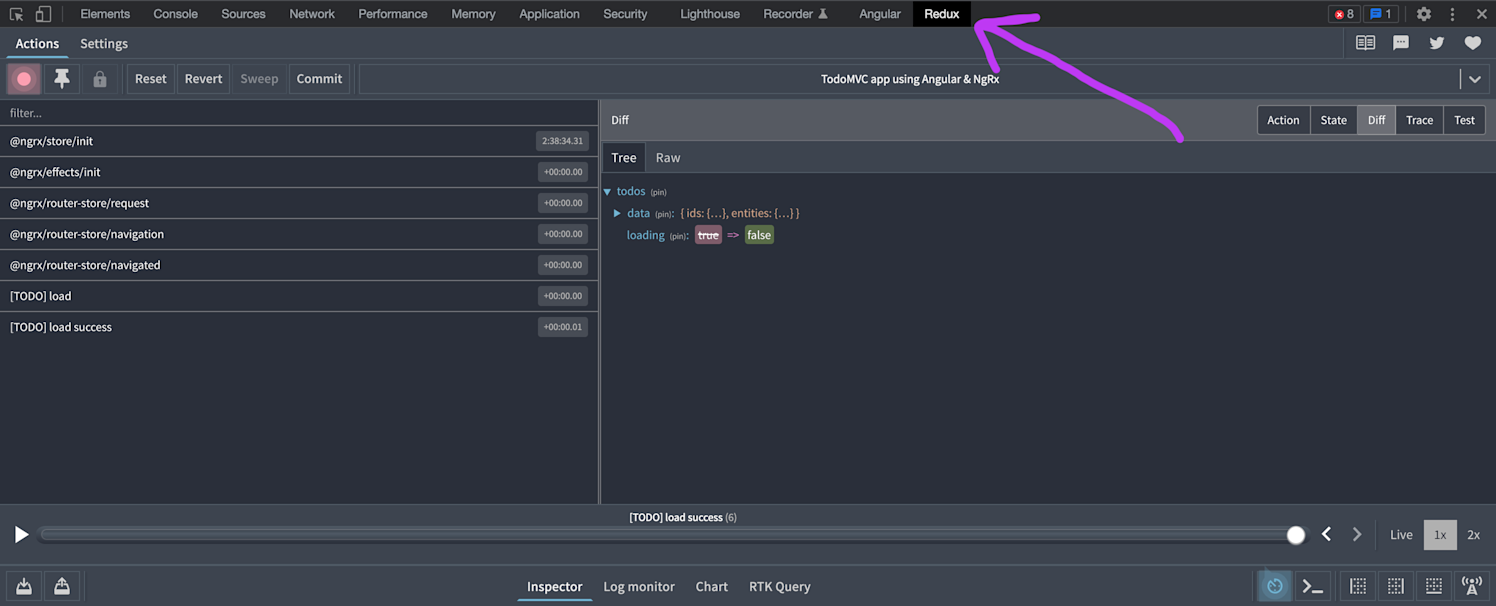This screenshot has height=606, width=1496.
Task: Step to the next action arrow
Action: pyautogui.click(x=1357, y=535)
